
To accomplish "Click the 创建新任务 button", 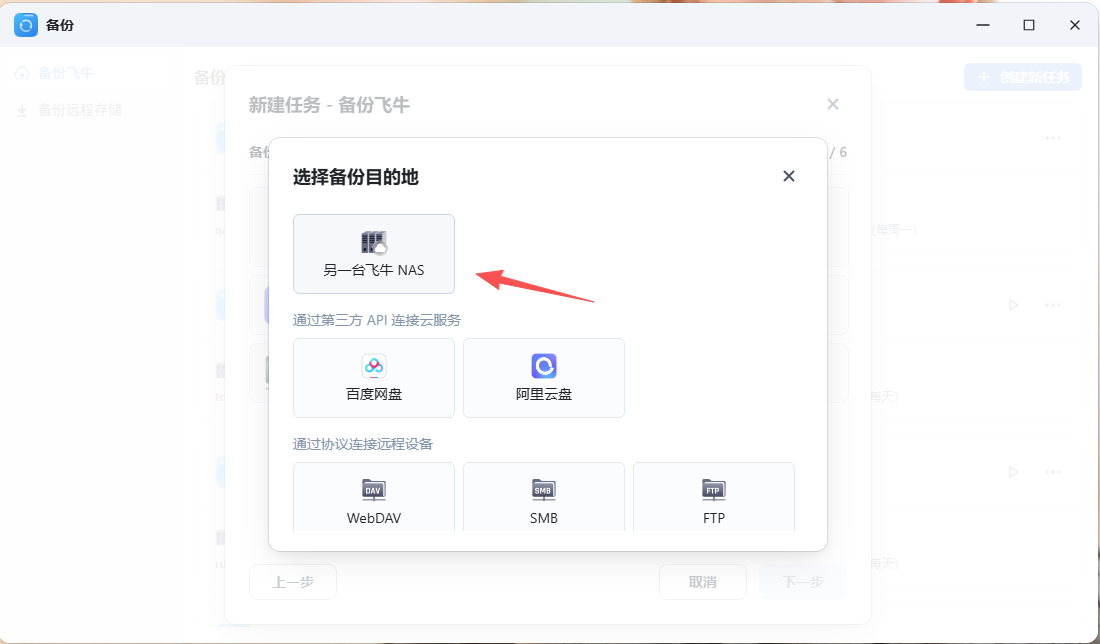I will [1023, 77].
